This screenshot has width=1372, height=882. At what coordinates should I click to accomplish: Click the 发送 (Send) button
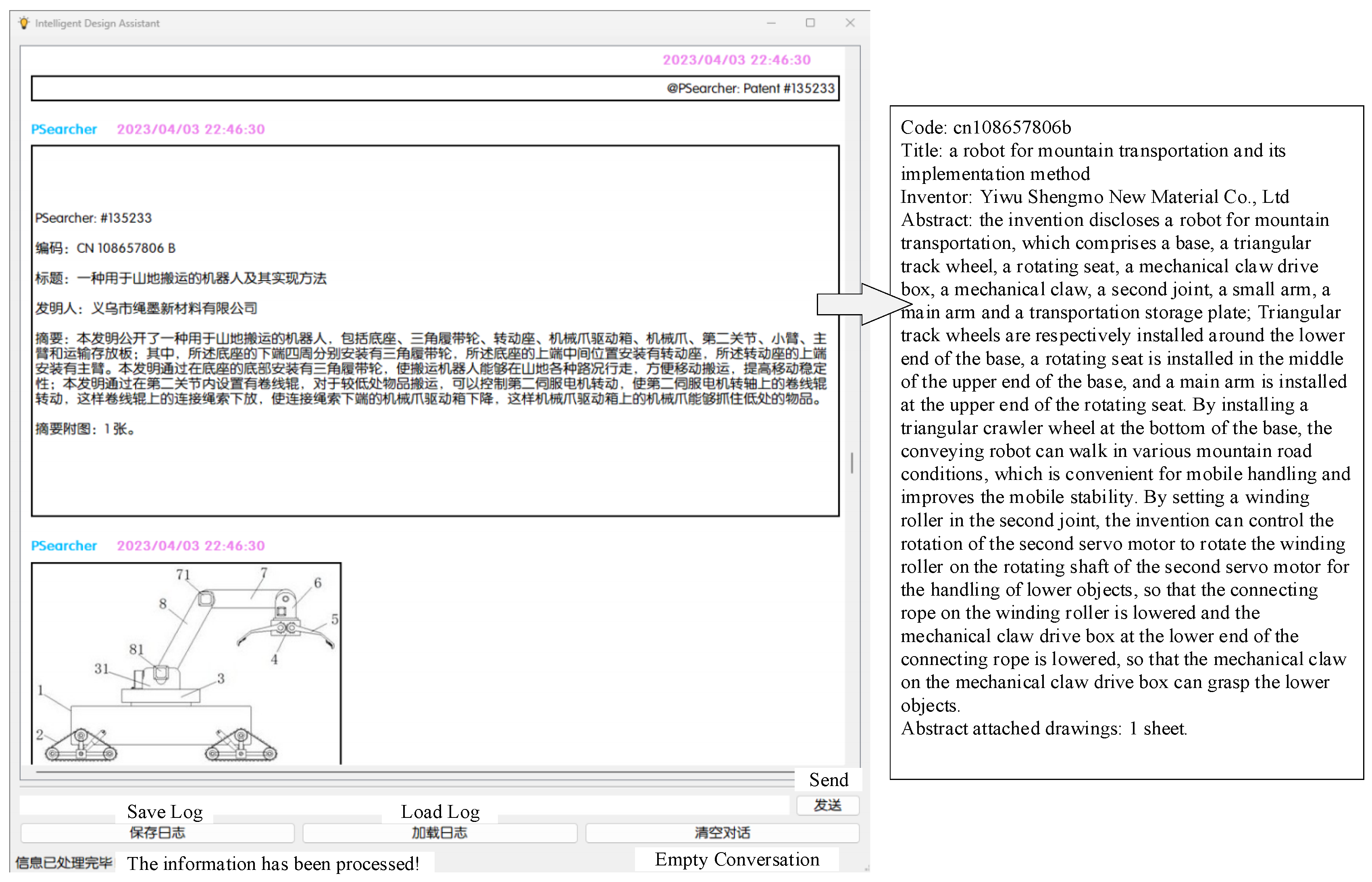coord(827,805)
